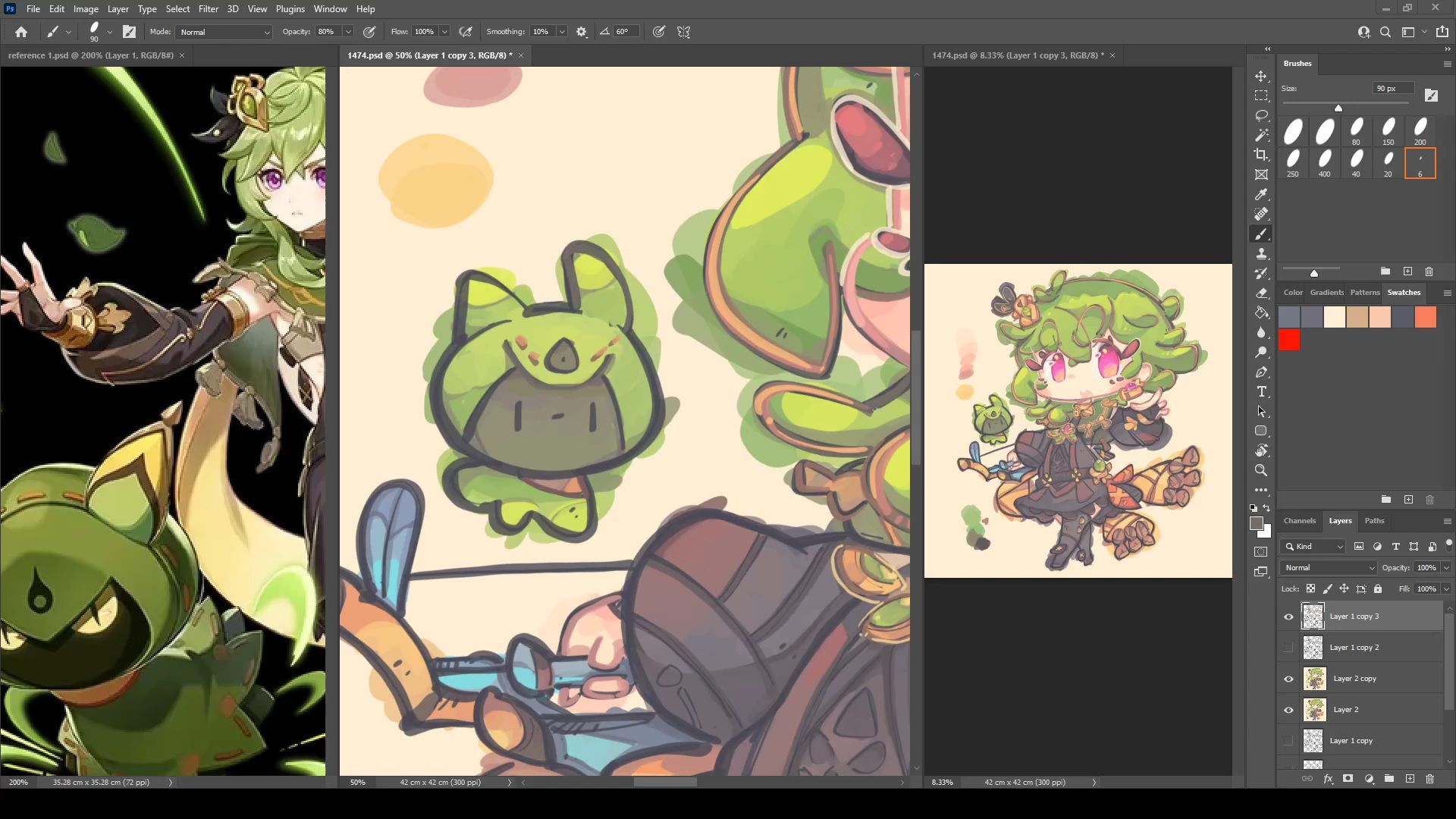Show Layer 1 copy visibility
This screenshot has height=819, width=1456.
(x=1288, y=741)
